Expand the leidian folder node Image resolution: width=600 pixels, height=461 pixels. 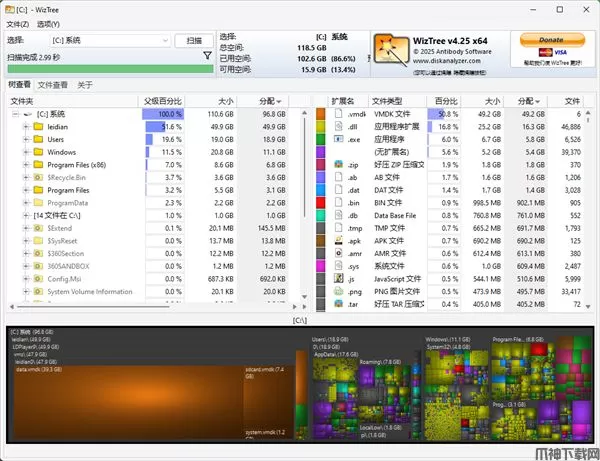26,127
